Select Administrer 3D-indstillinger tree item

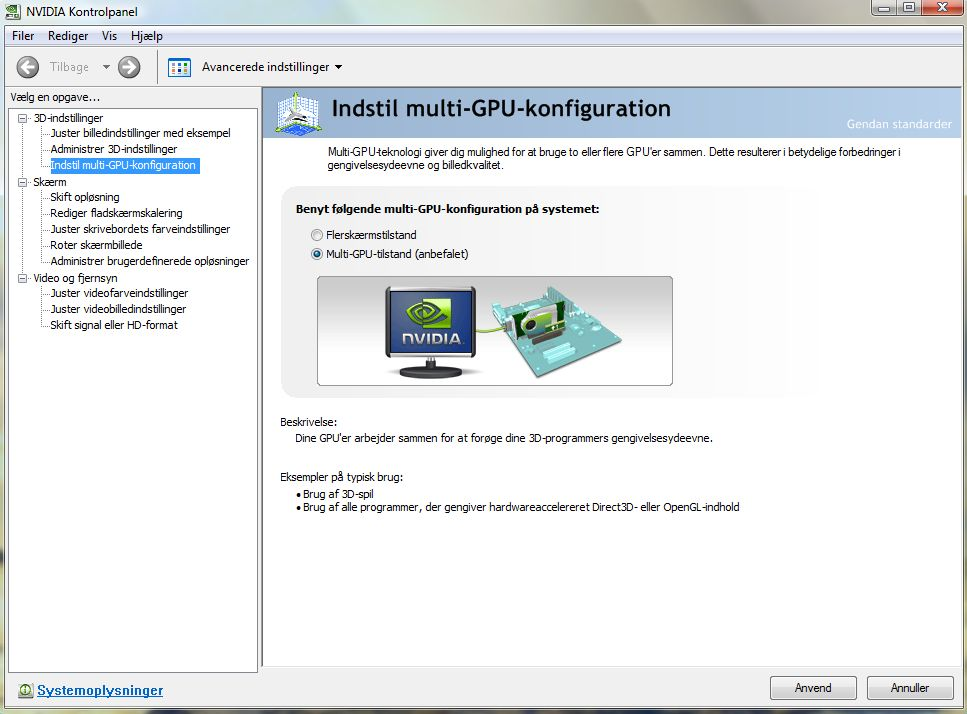[113, 149]
